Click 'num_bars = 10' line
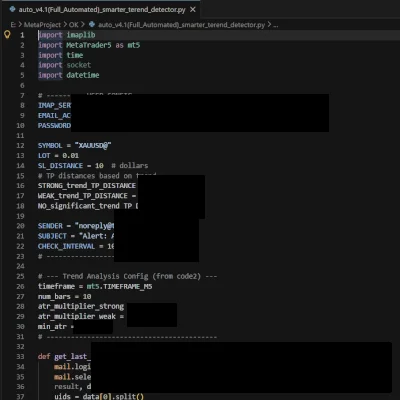The width and height of the screenshot is (400, 400). click(64, 296)
